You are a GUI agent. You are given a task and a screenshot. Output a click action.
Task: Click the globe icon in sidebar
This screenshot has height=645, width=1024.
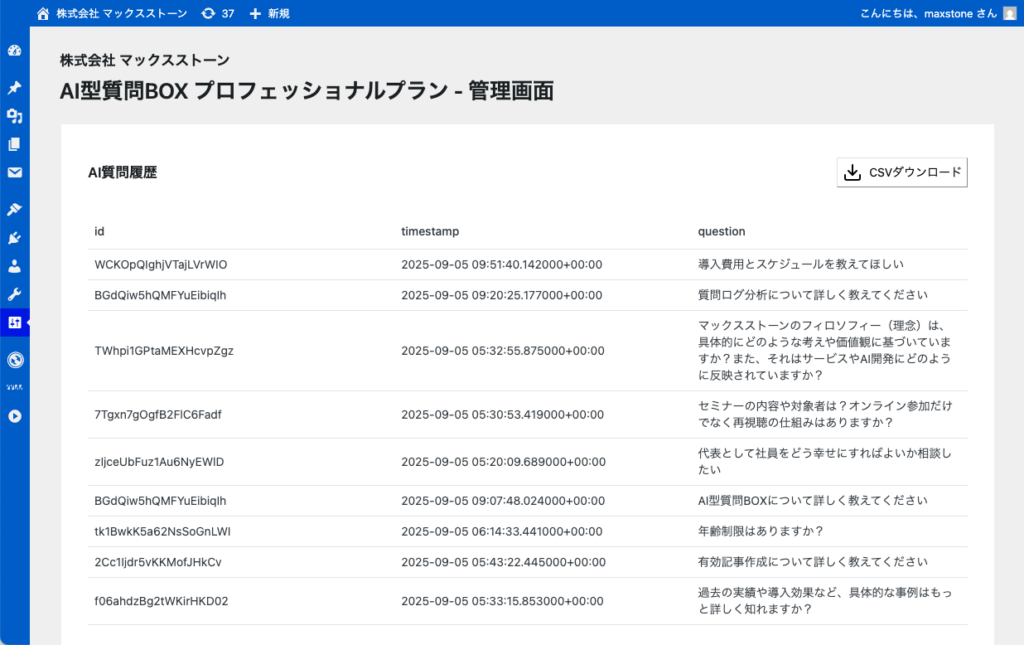point(14,360)
